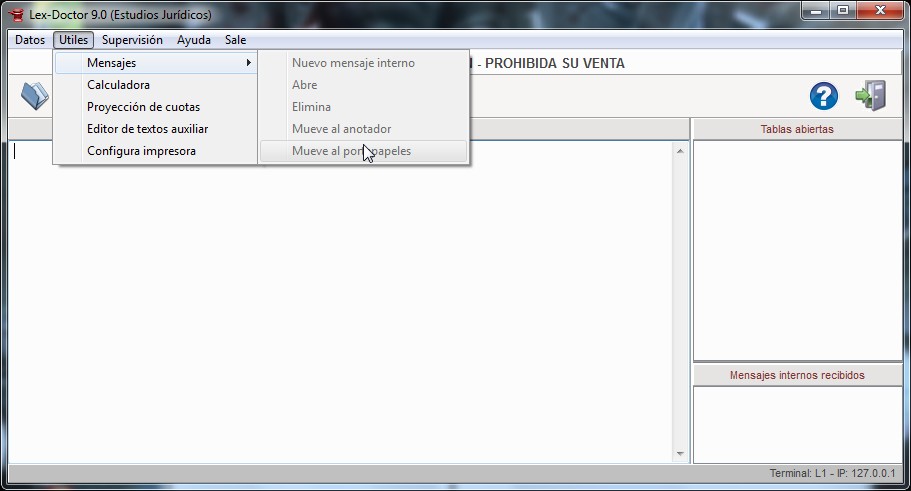911x491 pixels.
Task: Choose Proyección de cuotas
Action: tap(156, 107)
